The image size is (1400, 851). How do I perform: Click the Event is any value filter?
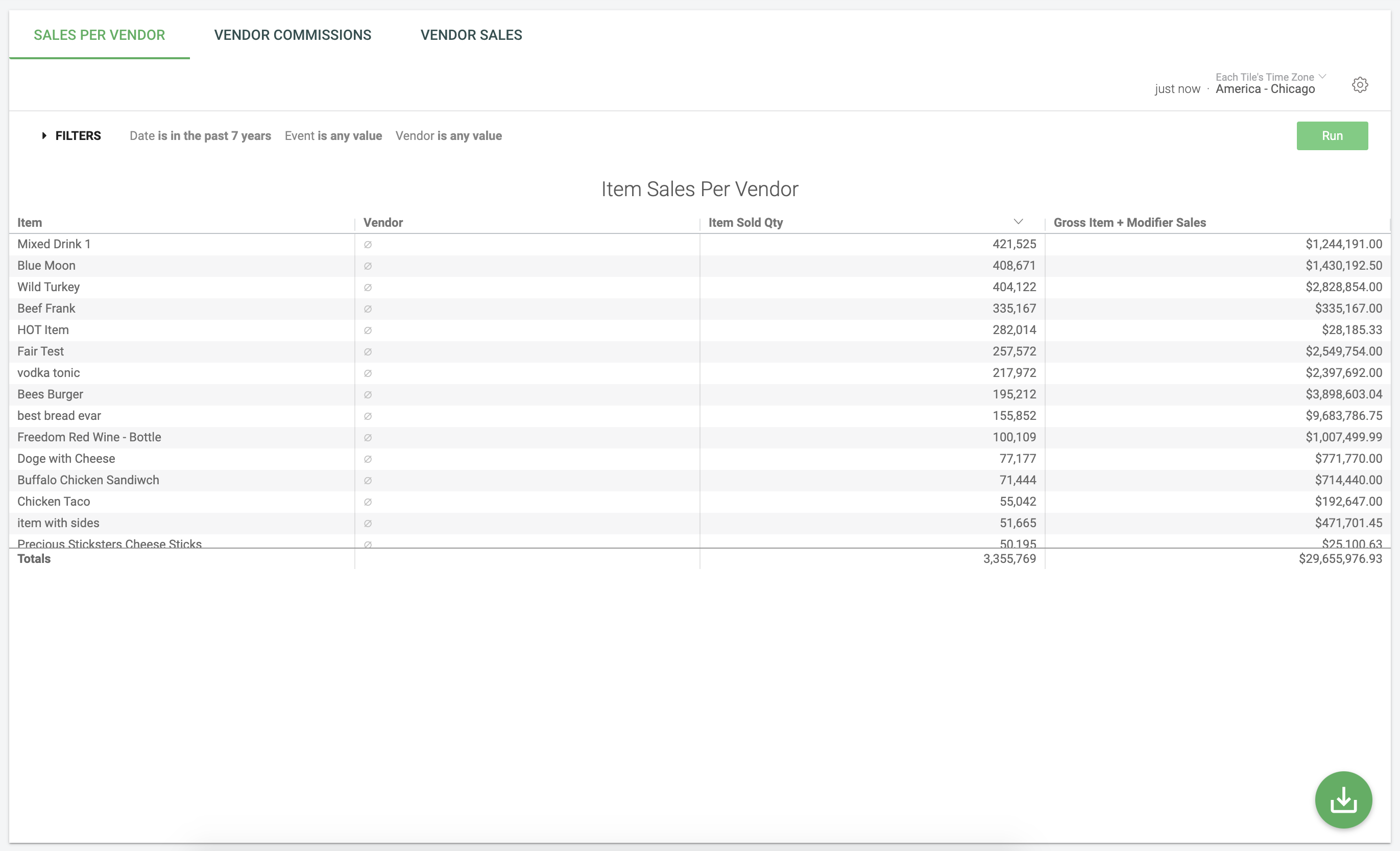[x=333, y=136]
